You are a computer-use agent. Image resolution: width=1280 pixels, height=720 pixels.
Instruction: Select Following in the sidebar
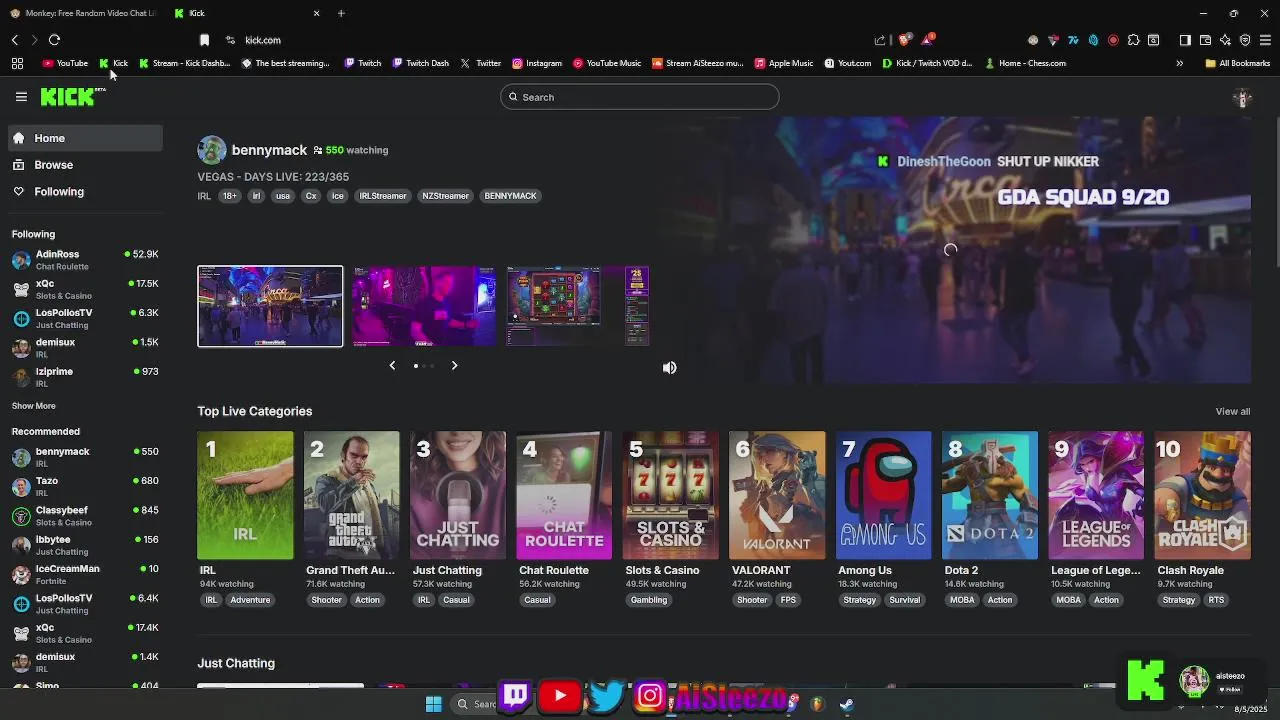point(85,191)
